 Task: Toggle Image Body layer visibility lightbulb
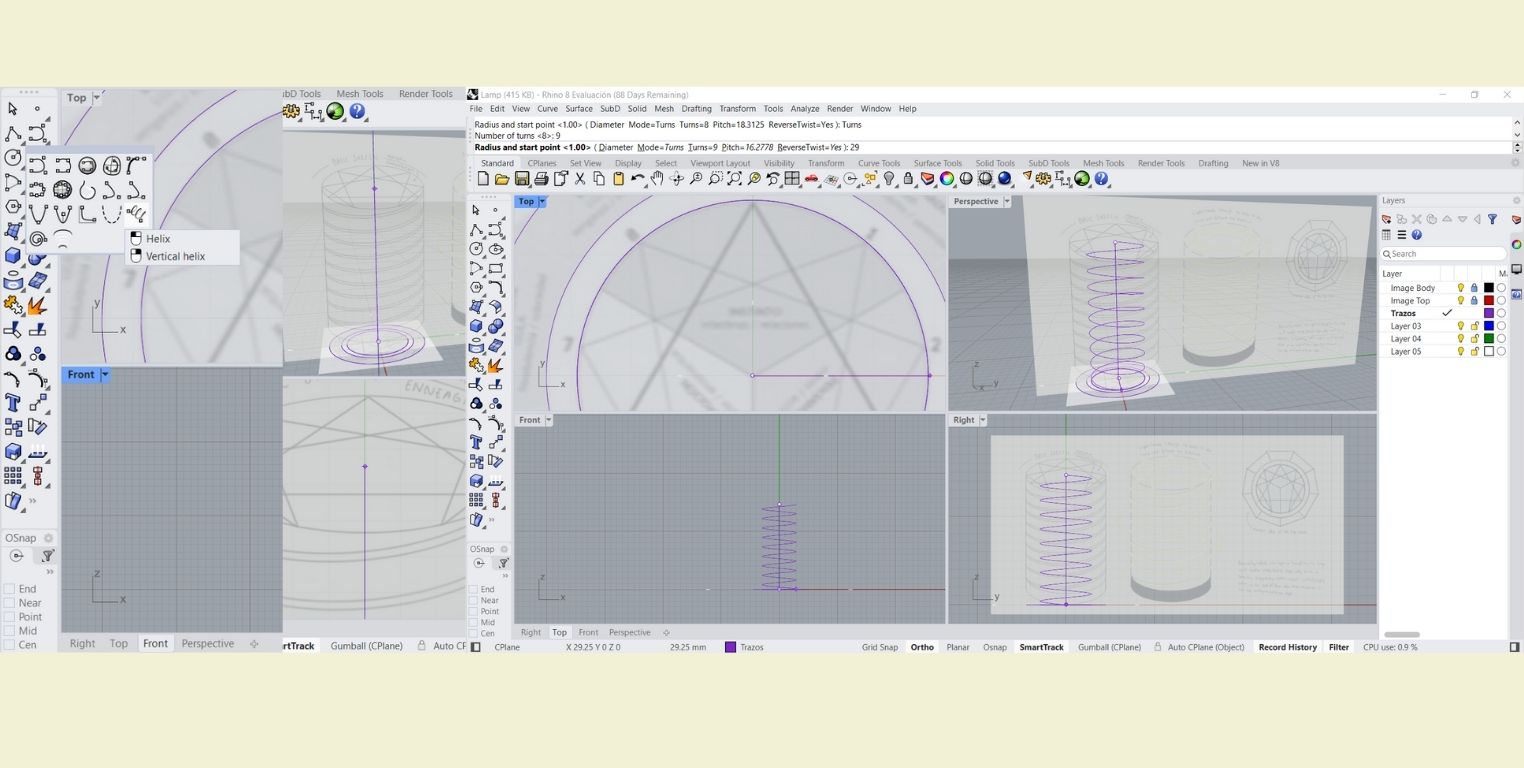(1460, 288)
